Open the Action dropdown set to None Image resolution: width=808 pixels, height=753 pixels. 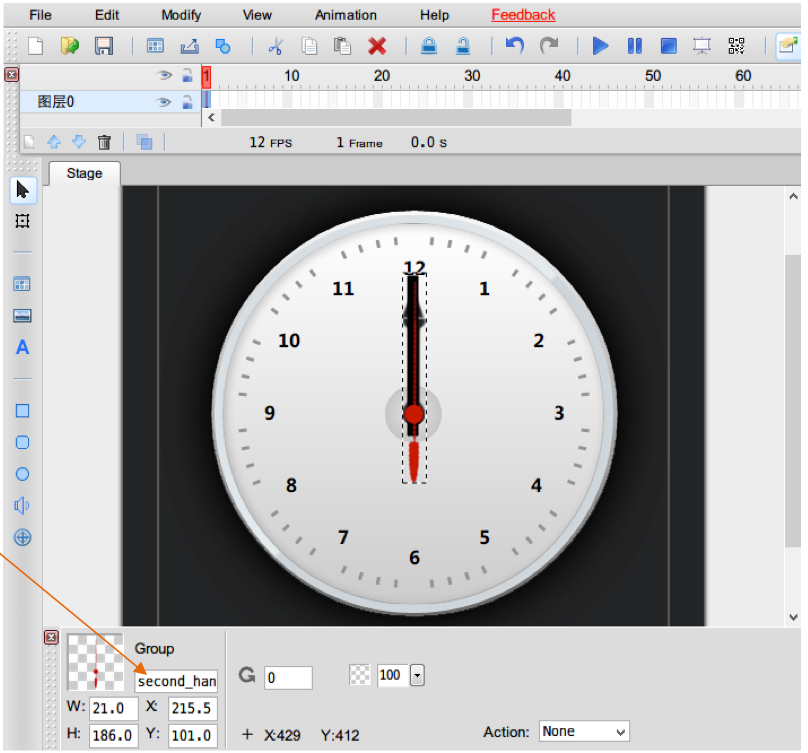[x=584, y=732]
